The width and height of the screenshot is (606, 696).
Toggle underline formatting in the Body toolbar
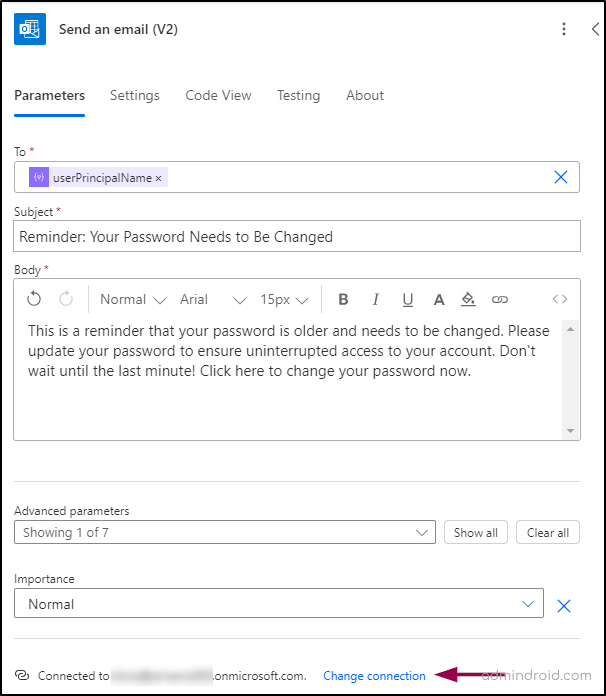click(407, 299)
